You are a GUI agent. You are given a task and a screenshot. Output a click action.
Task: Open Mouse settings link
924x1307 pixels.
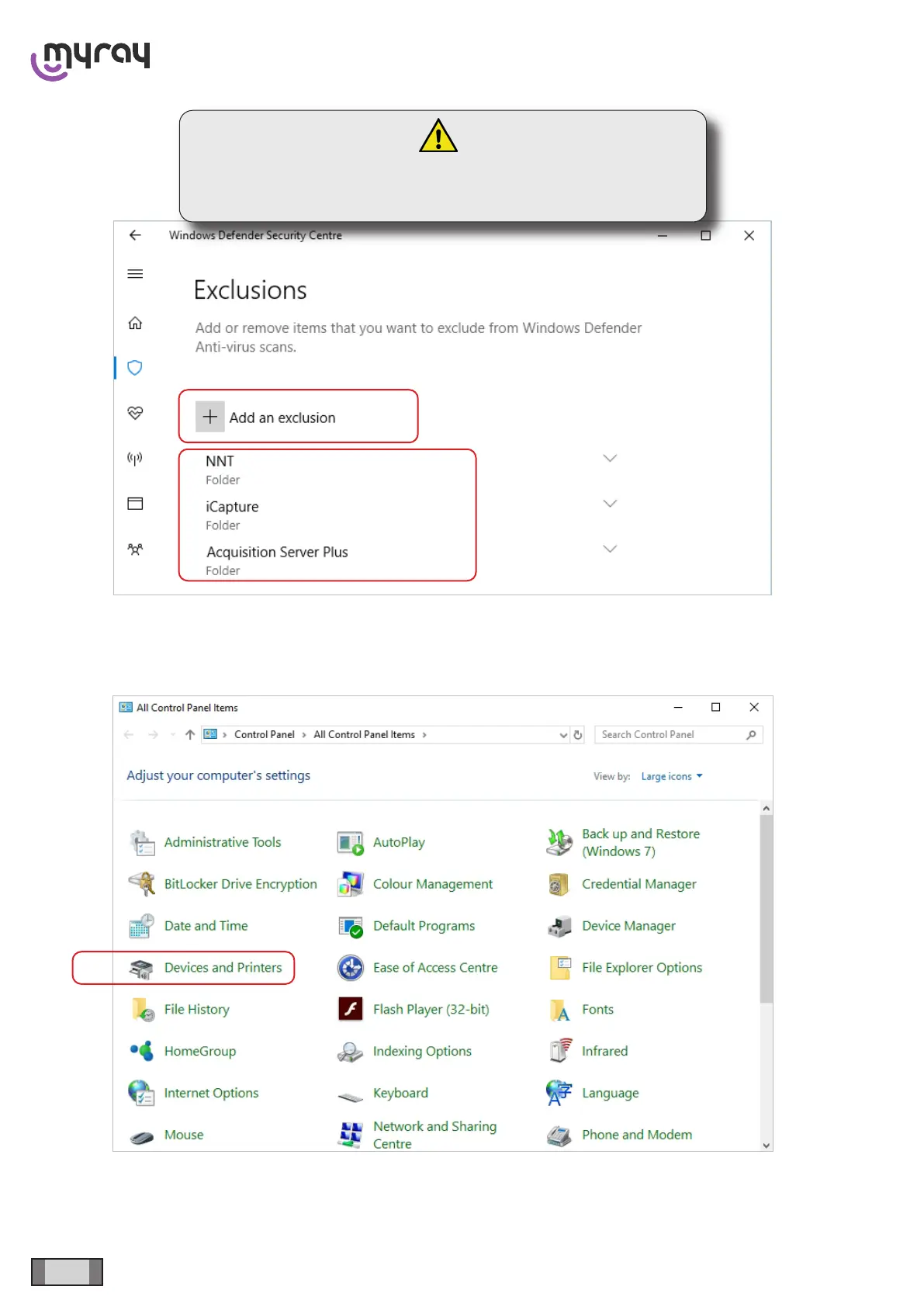coord(184,1135)
